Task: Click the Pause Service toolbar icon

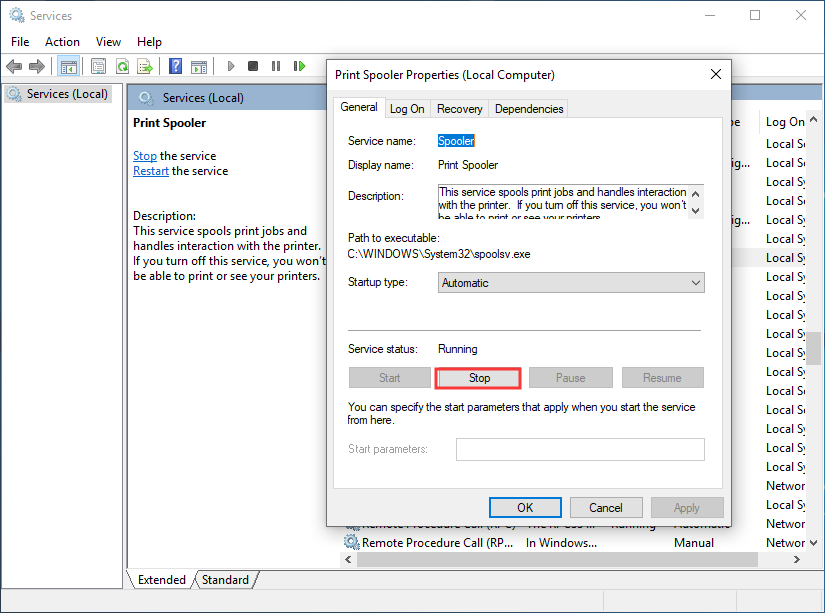Action: [x=276, y=66]
